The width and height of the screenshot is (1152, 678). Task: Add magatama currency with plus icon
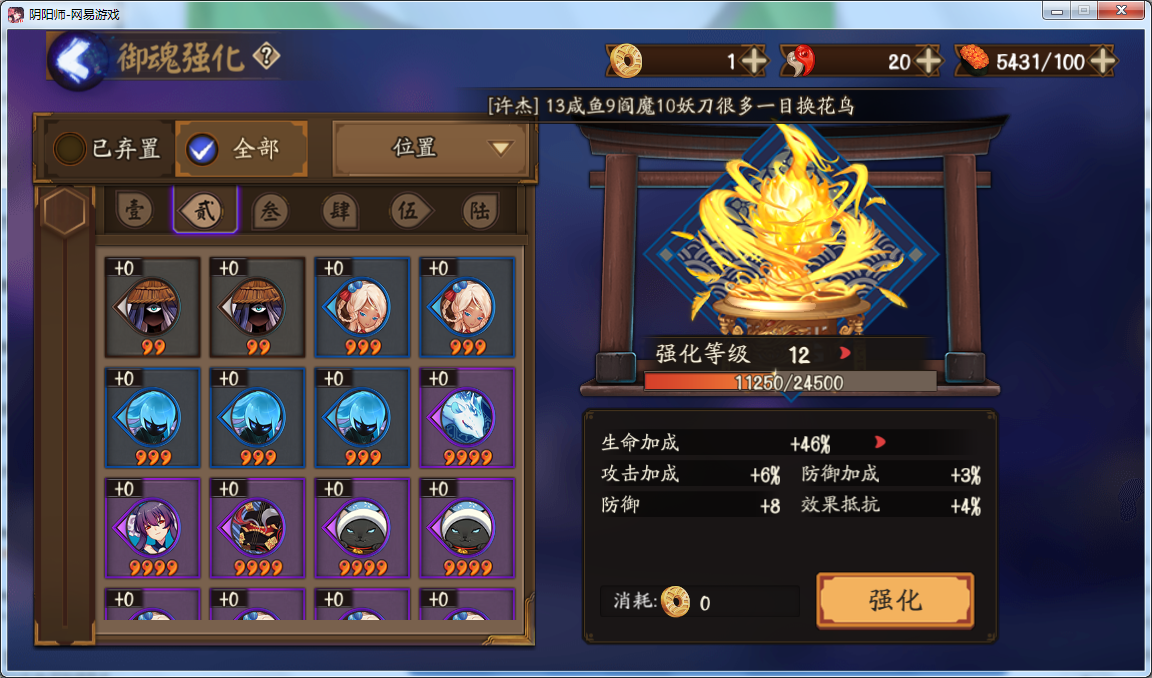coord(929,61)
